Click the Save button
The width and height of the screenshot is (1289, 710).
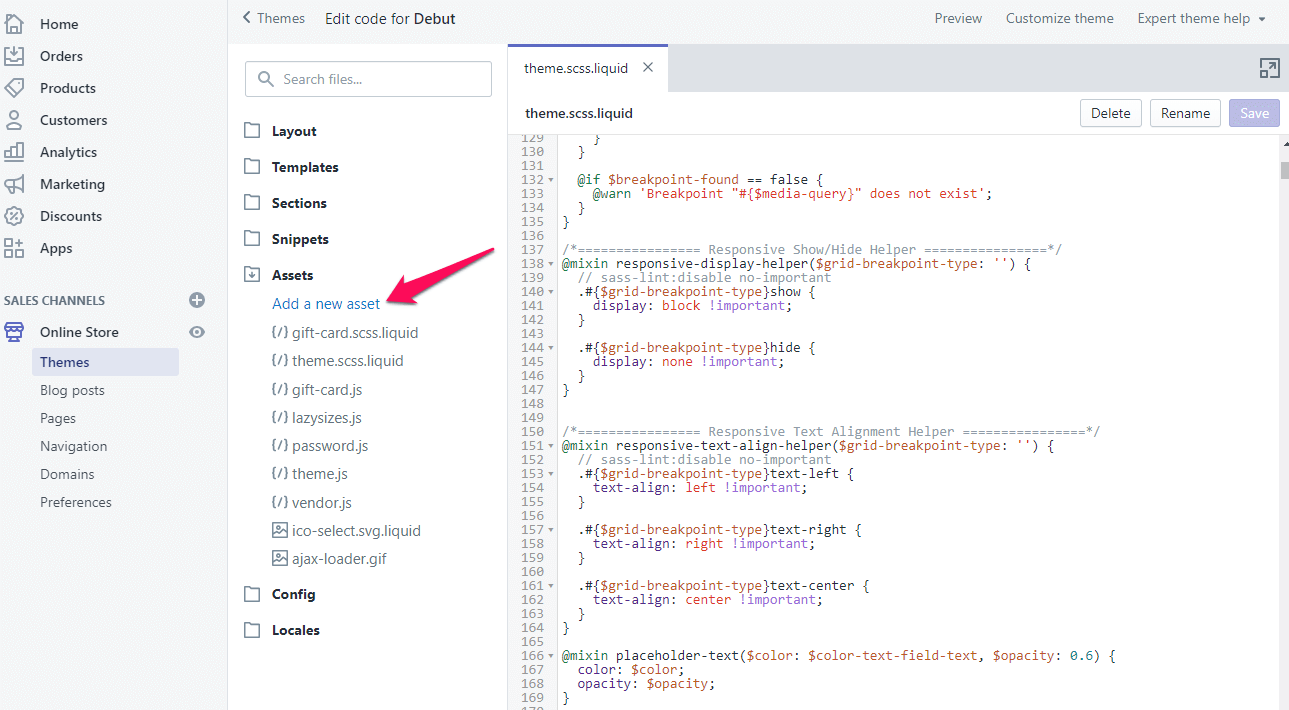(x=1254, y=113)
